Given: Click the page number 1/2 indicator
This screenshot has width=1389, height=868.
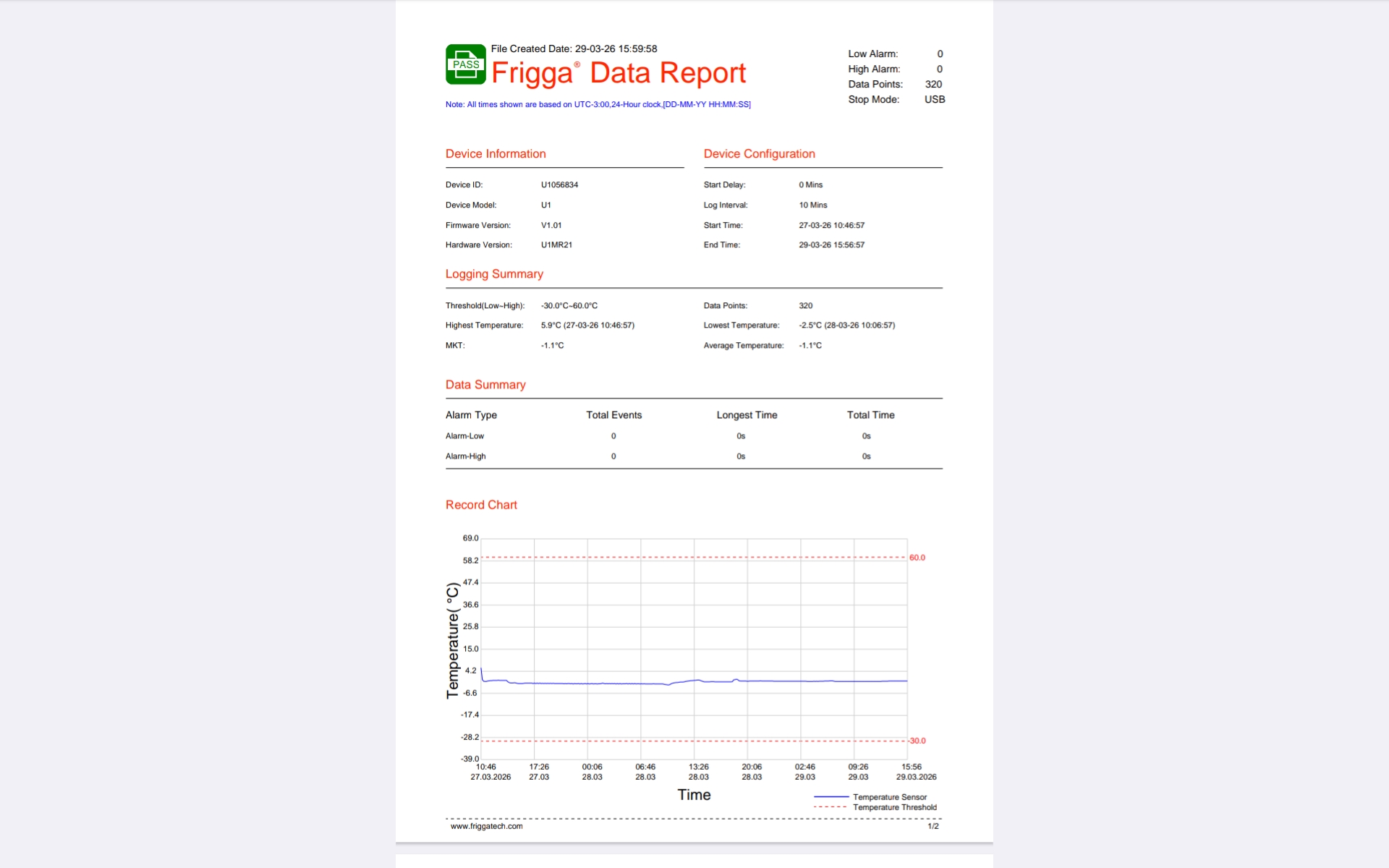Looking at the screenshot, I should (x=933, y=826).
